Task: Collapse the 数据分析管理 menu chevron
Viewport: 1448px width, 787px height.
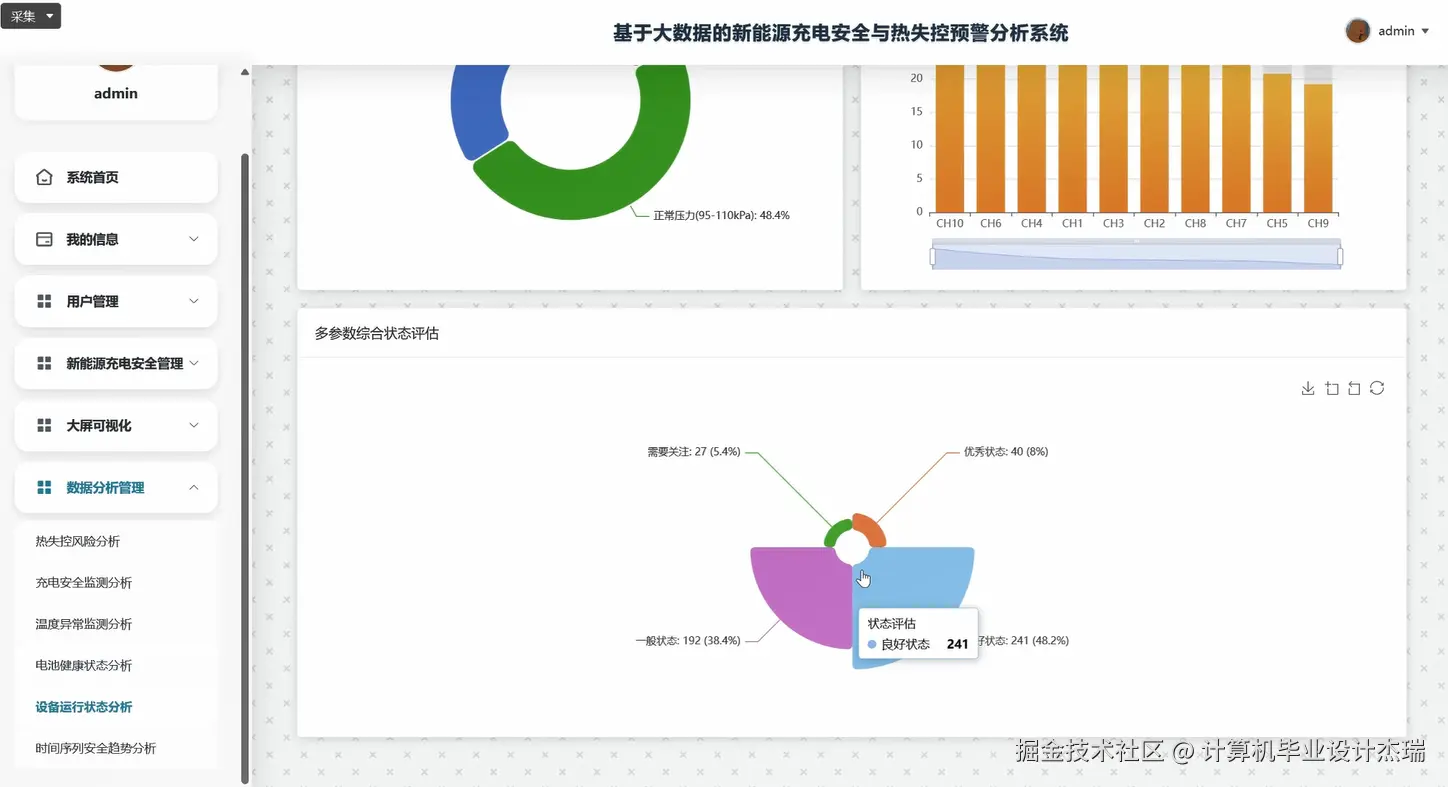Action: pyautogui.click(x=194, y=487)
